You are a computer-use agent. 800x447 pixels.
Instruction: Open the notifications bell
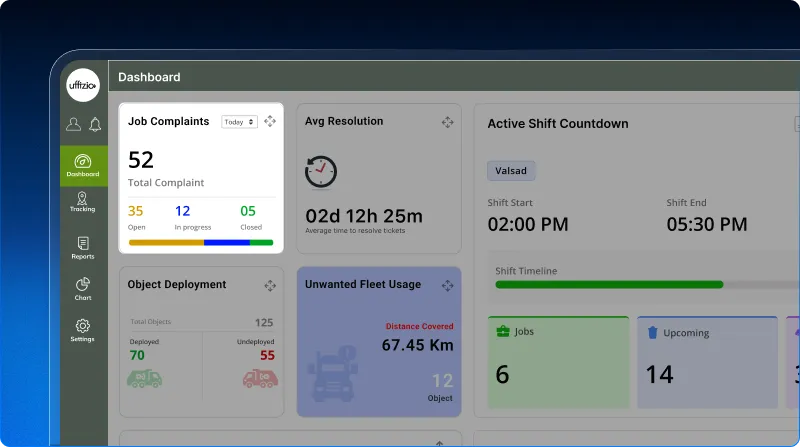coord(95,125)
